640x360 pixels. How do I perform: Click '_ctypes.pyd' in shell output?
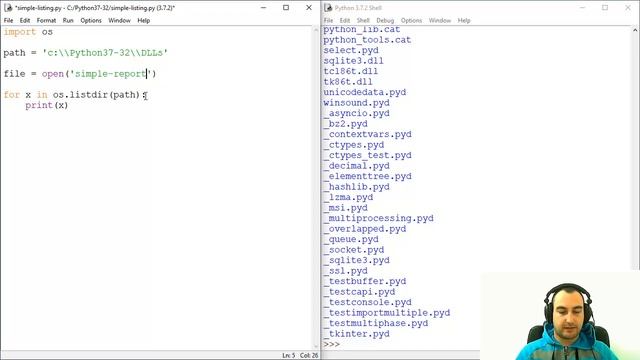coord(353,145)
